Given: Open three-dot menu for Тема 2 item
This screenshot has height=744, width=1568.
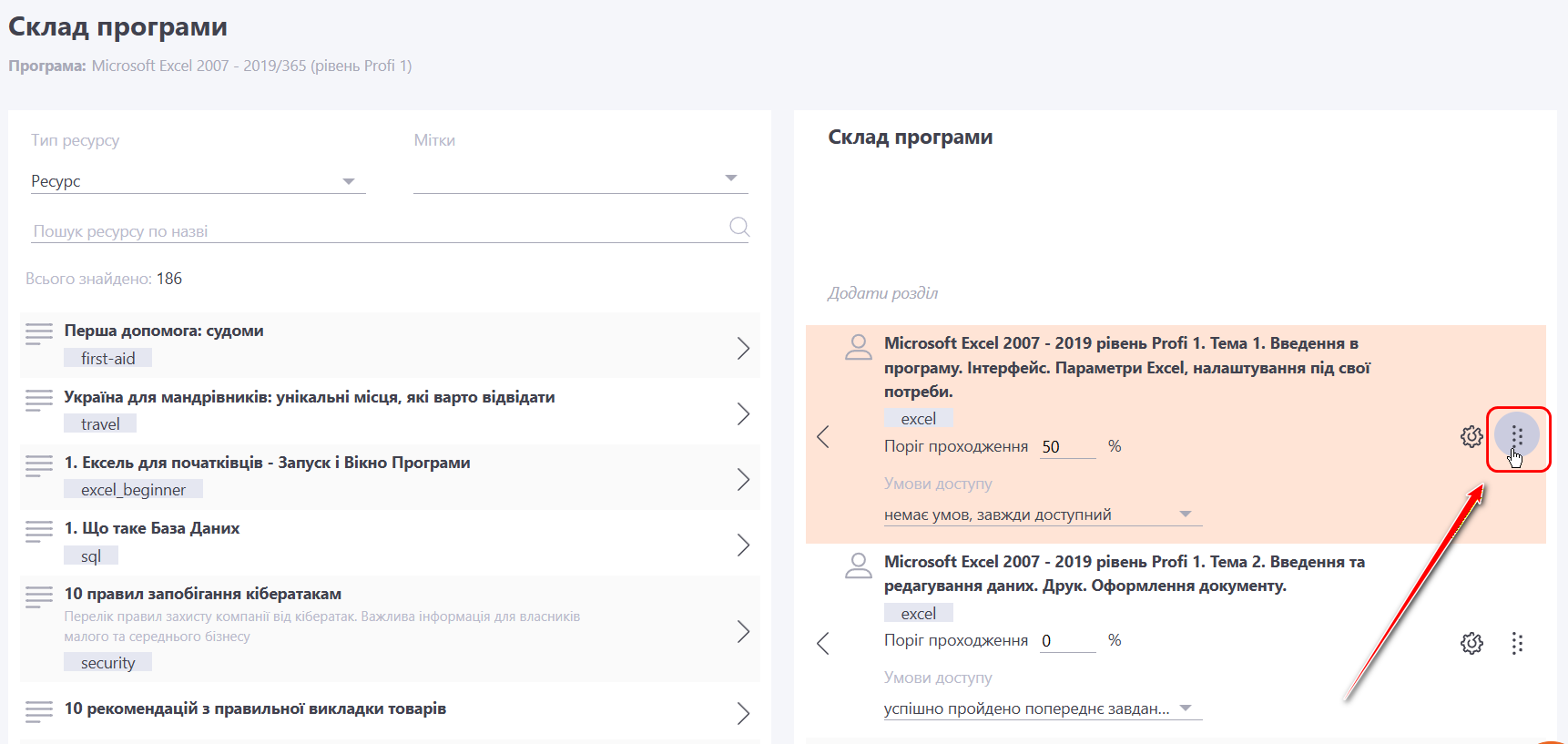Looking at the screenshot, I should click(1517, 644).
